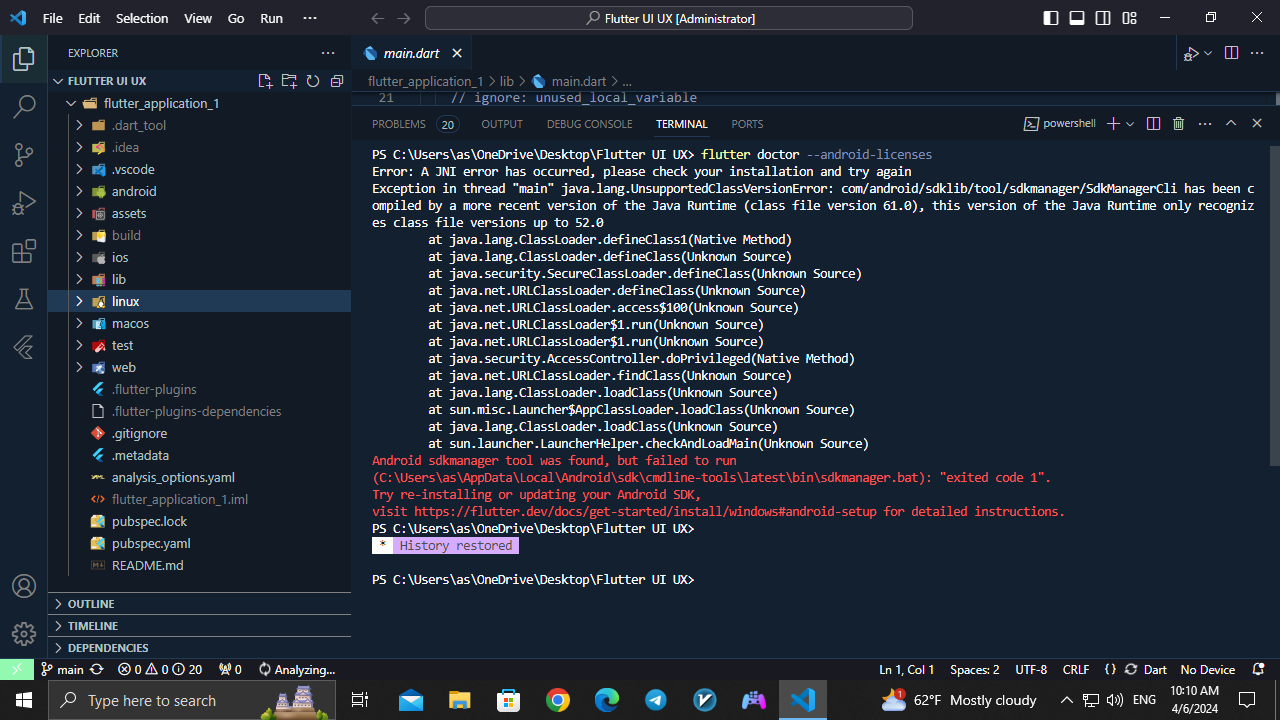Toggle the primary side bar layout
1280x720 pixels.
[1051, 18]
